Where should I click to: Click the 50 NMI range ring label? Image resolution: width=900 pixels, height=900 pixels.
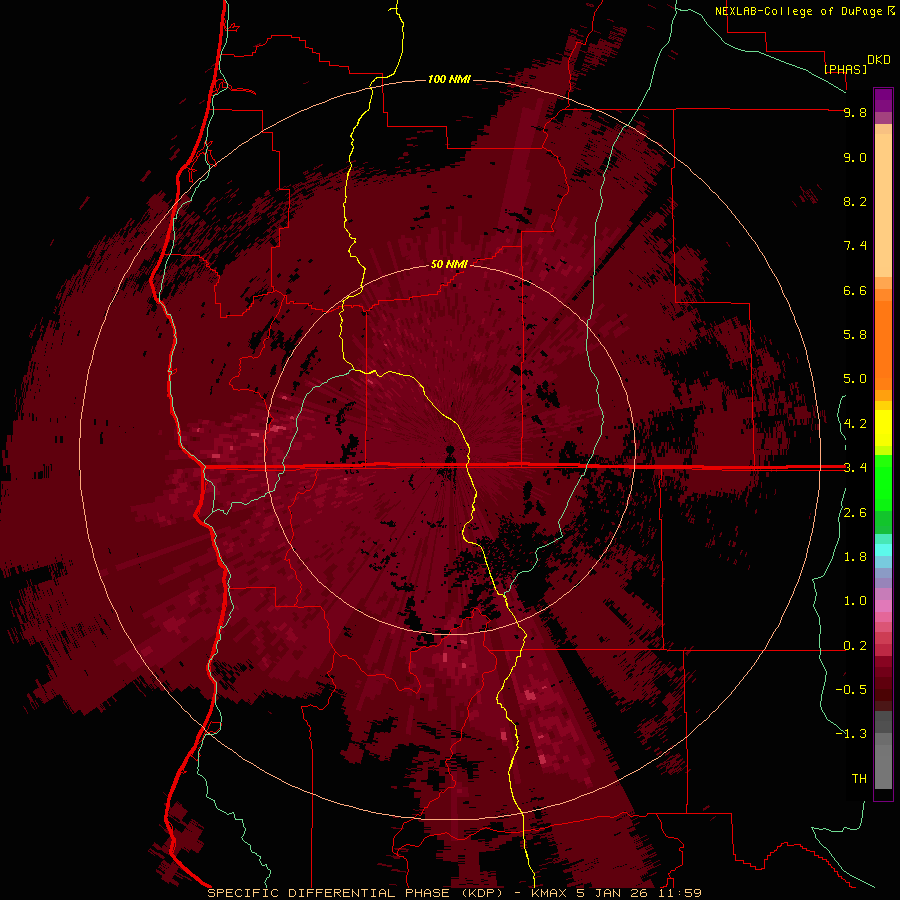click(449, 264)
